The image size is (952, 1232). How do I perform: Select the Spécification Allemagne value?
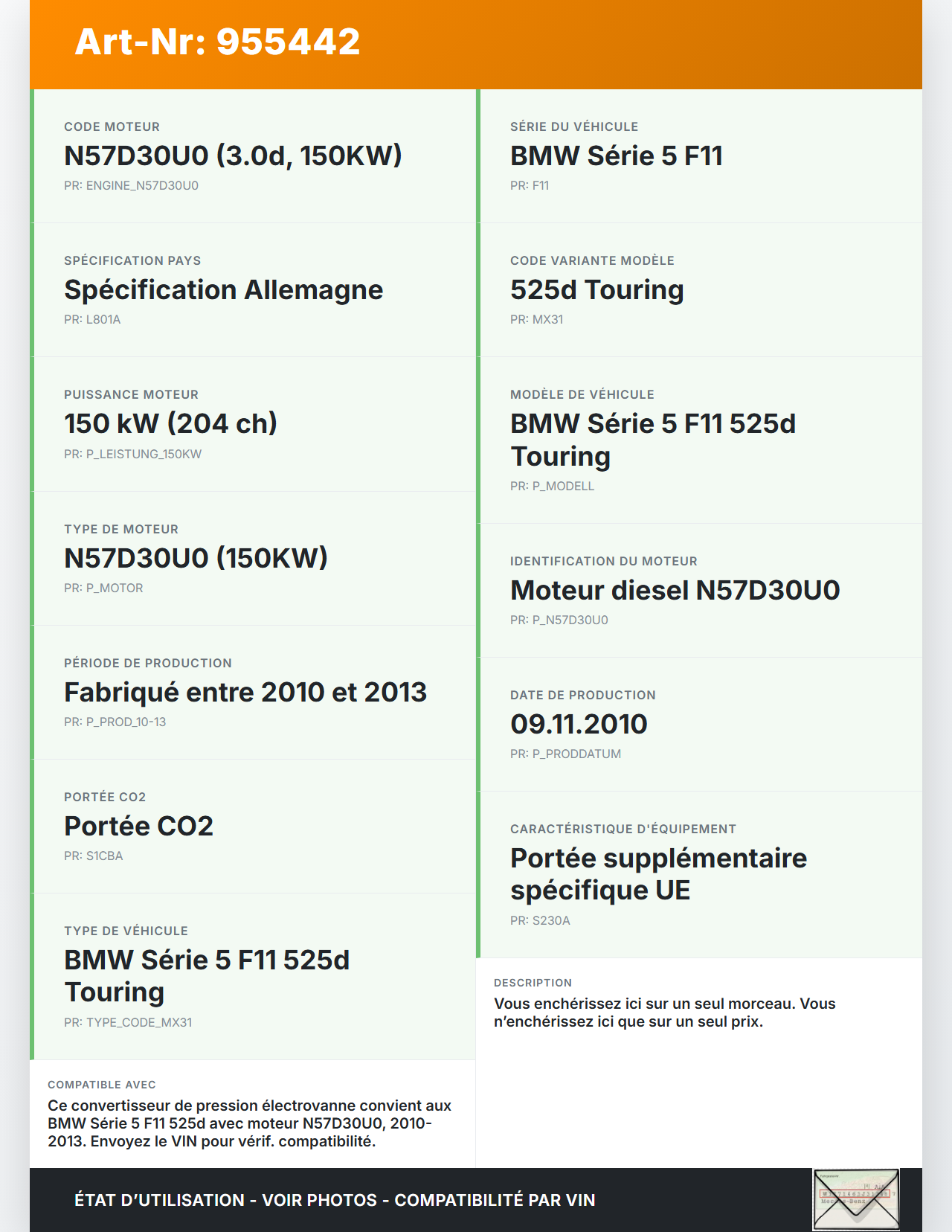(x=223, y=289)
